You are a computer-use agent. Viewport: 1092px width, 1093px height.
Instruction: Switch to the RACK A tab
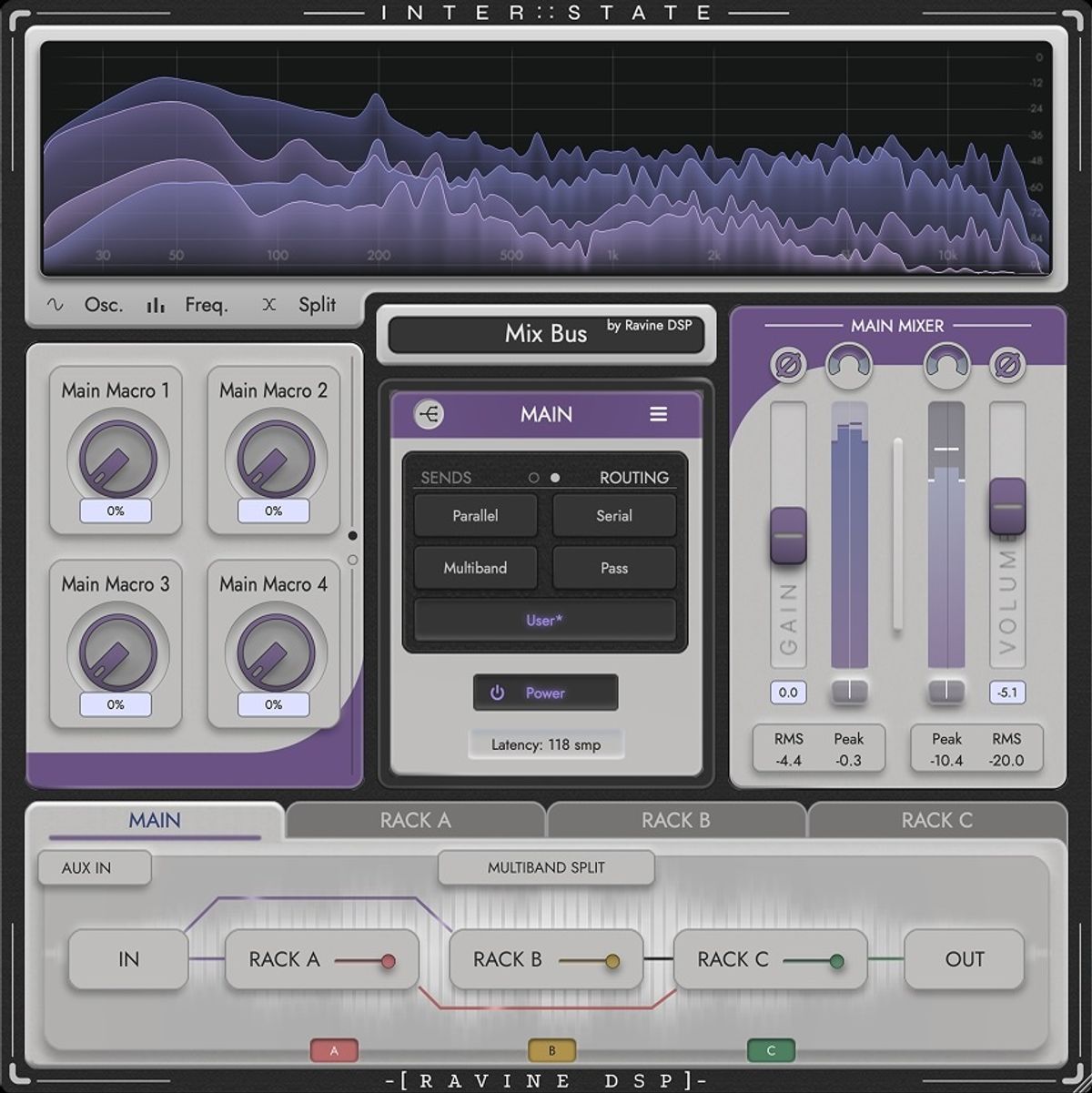(x=416, y=821)
